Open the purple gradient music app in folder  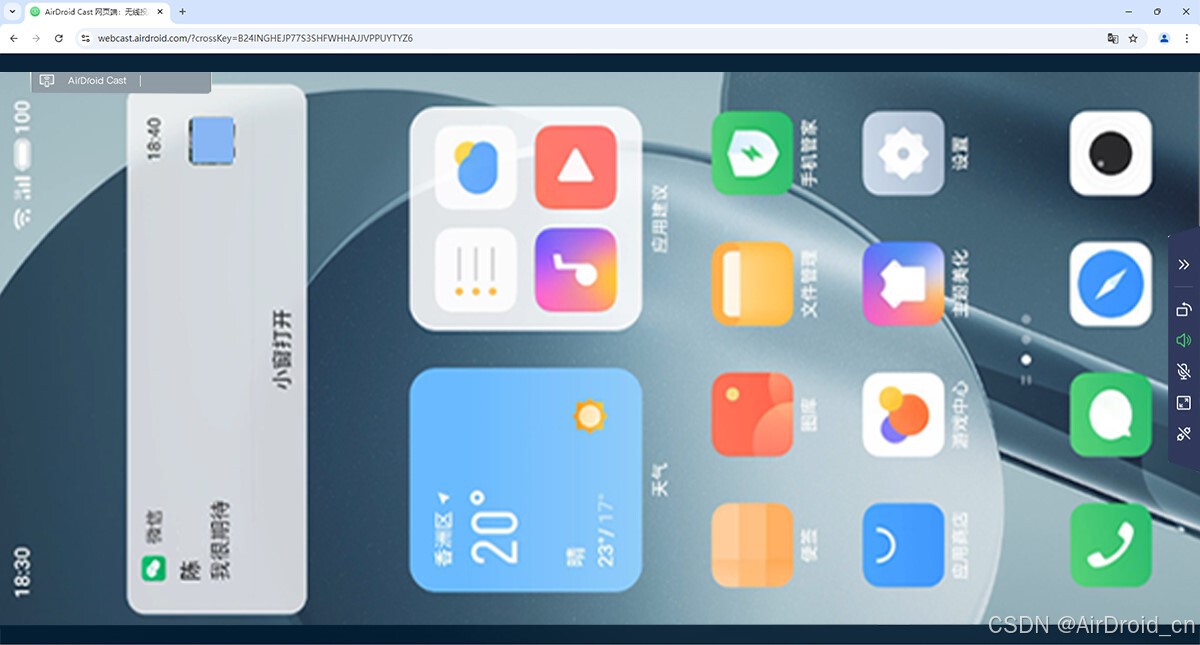(x=575, y=270)
